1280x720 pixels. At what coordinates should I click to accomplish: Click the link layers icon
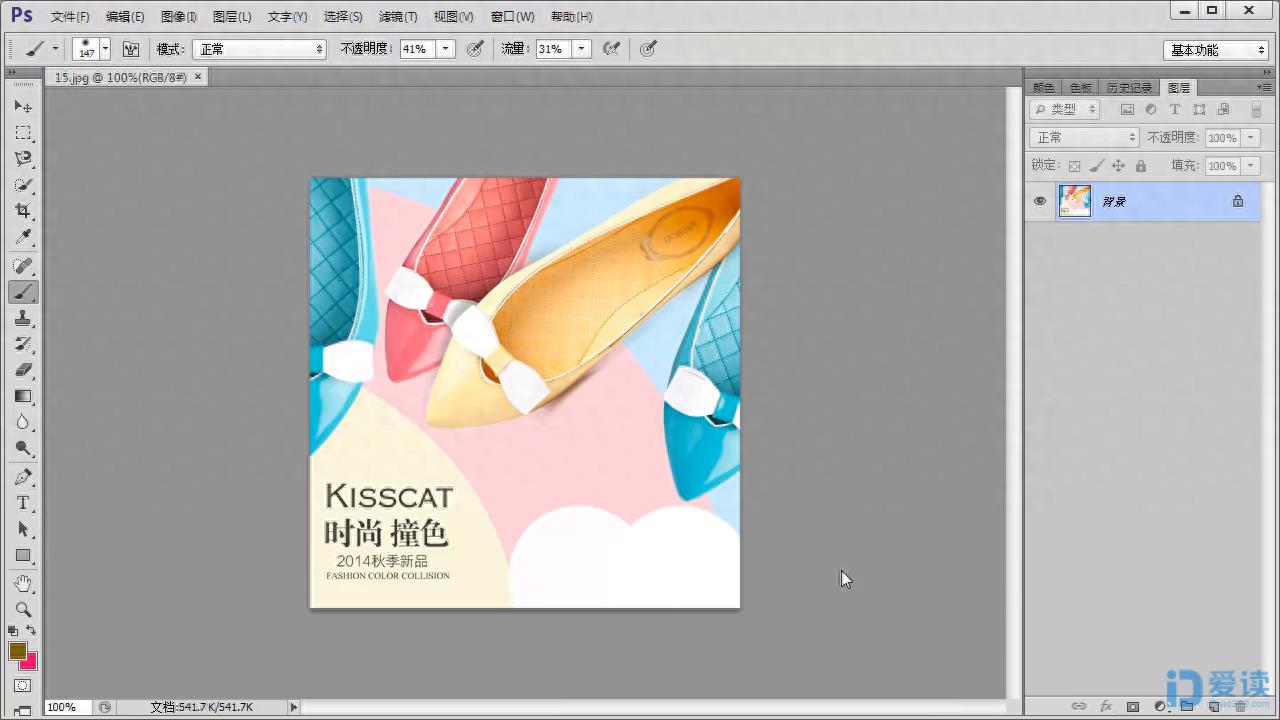click(x=1079, y=707)
